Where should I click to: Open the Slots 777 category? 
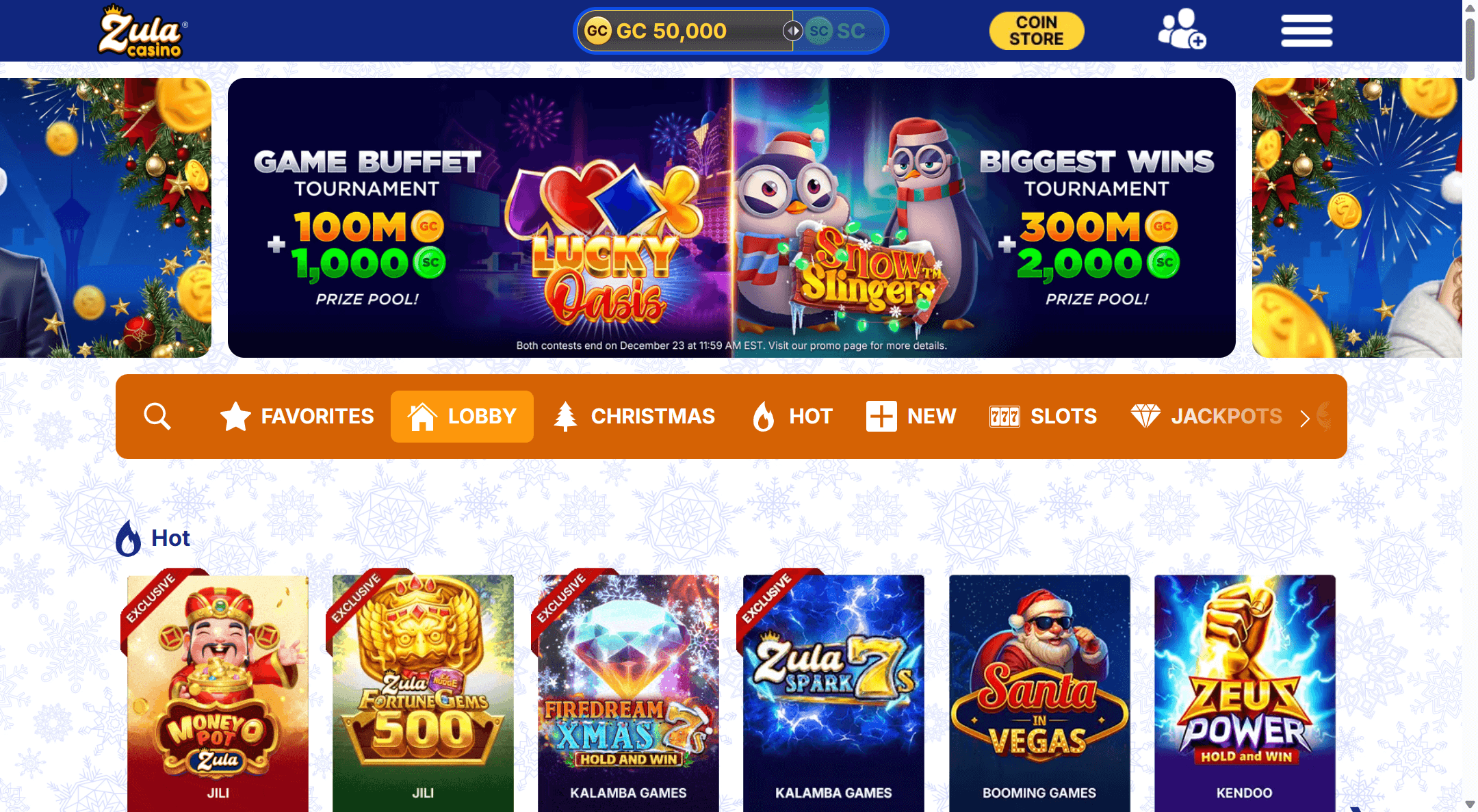point(1043,416)
